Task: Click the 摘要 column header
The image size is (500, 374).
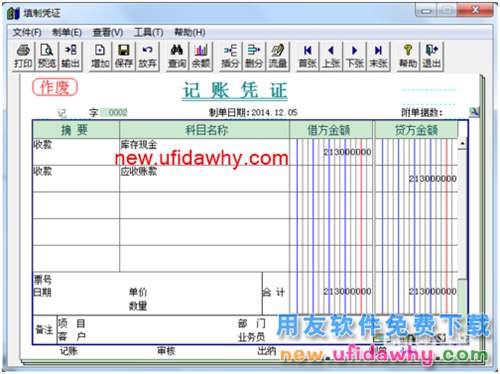Action: (x=76, y=130)
